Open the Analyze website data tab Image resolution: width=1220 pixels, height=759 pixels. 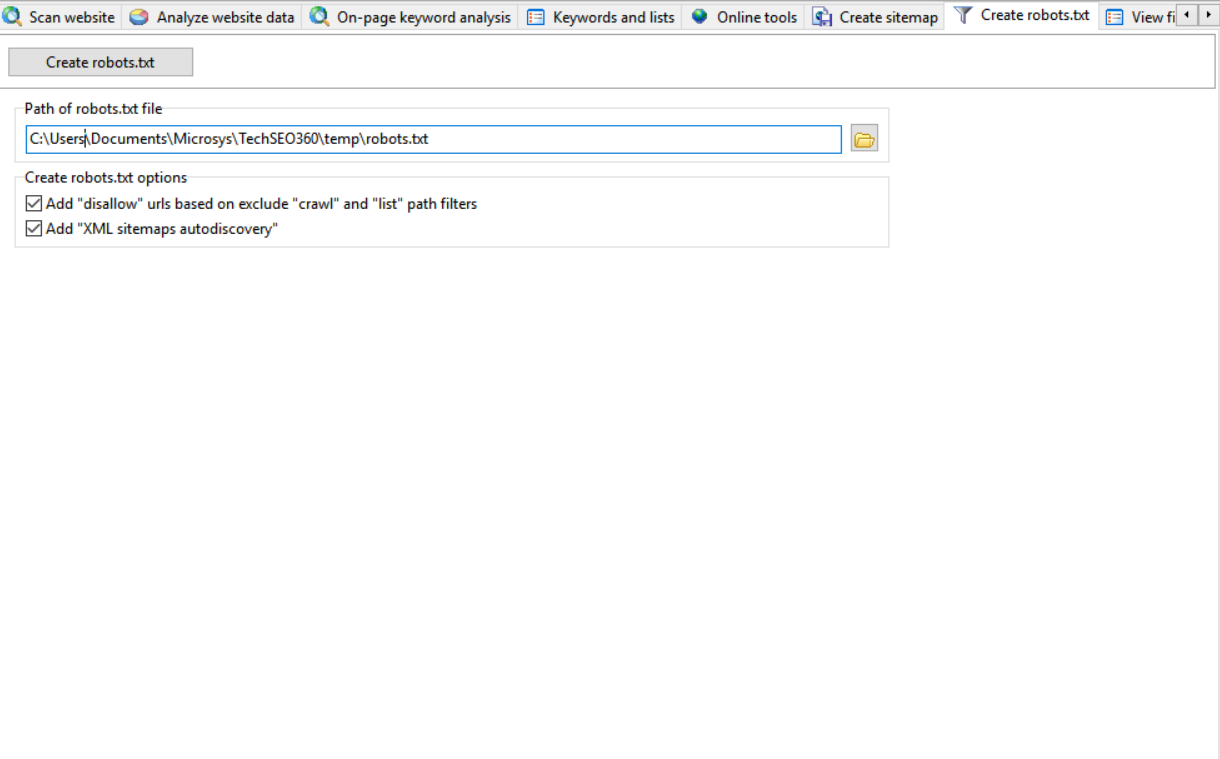(x=225, y=17)
